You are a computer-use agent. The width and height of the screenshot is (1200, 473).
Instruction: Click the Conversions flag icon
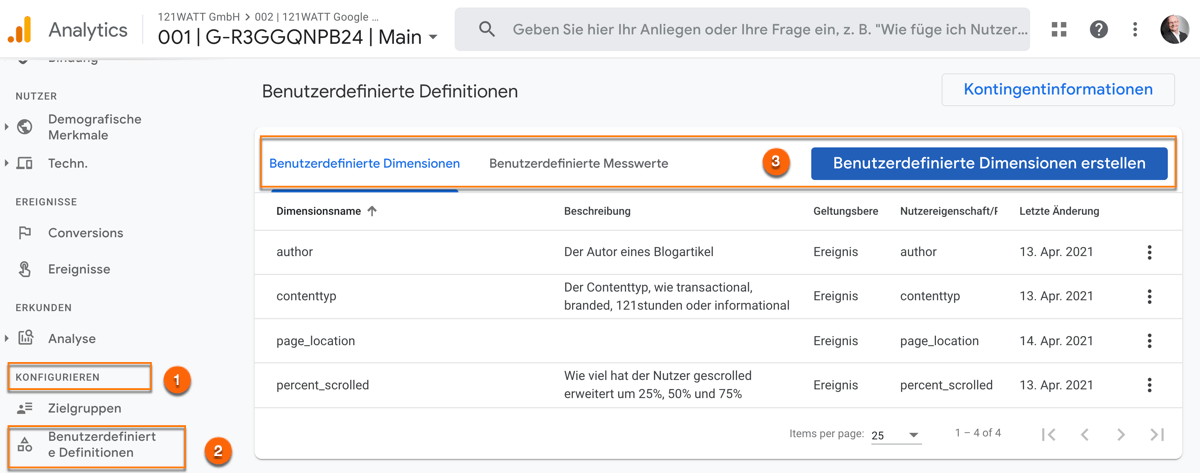(x=25, y=233)
